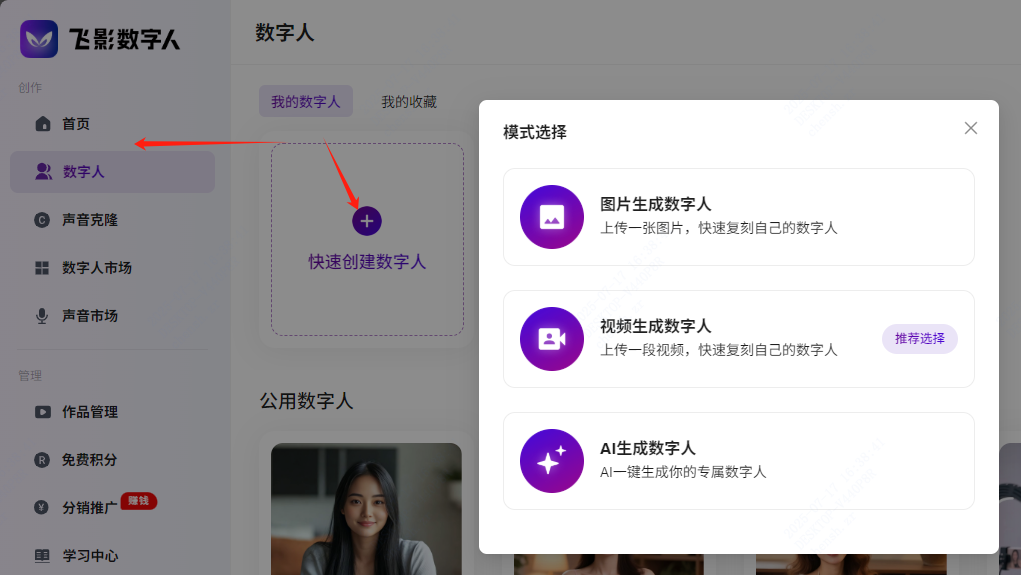Click the 模式选择 dialog title

click(535, 132)
